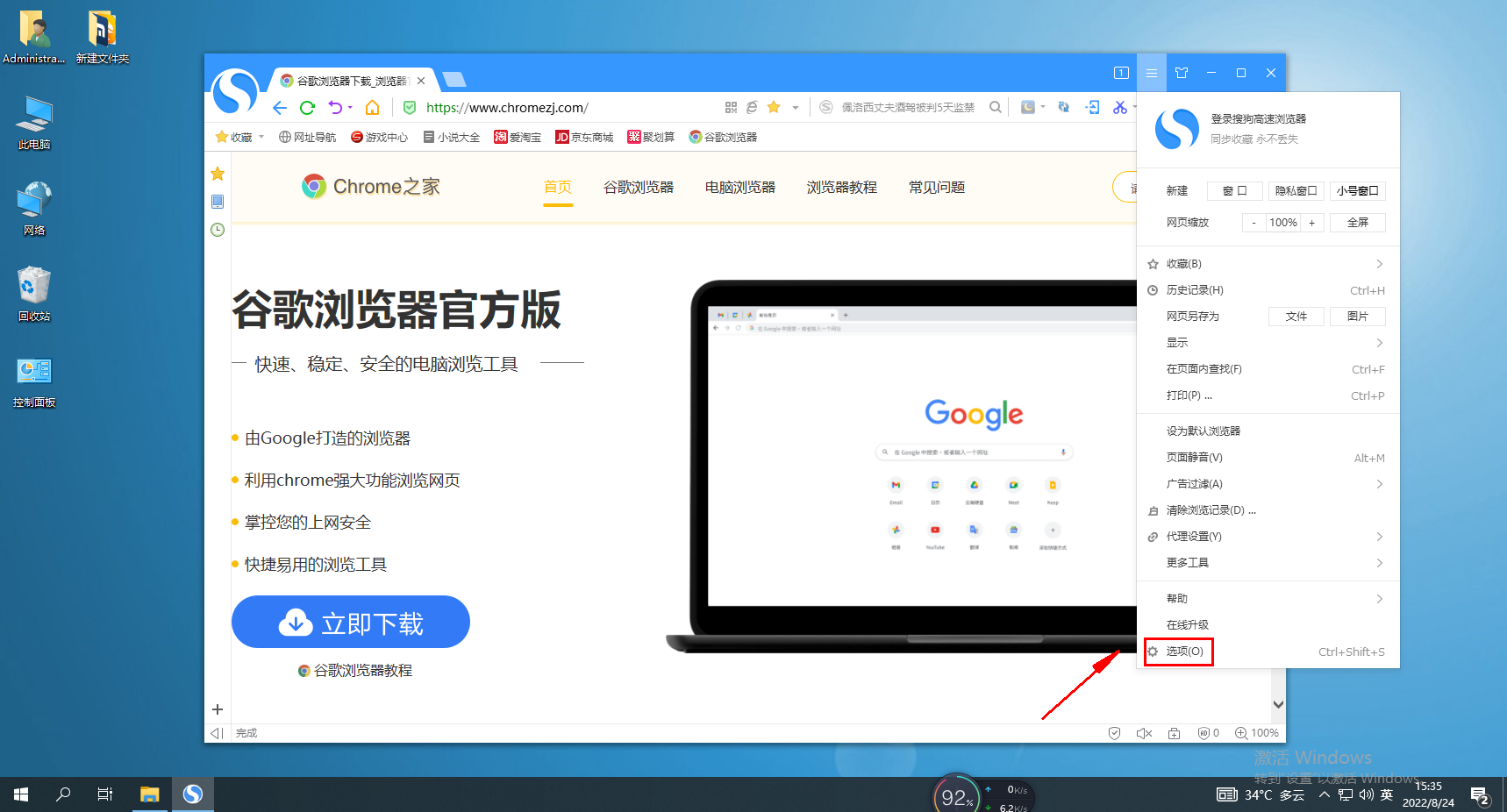The image size is (1507, 812).
Task: Close the 谷歌浏览器下载 tab
Action: click(x=421, y=81)
